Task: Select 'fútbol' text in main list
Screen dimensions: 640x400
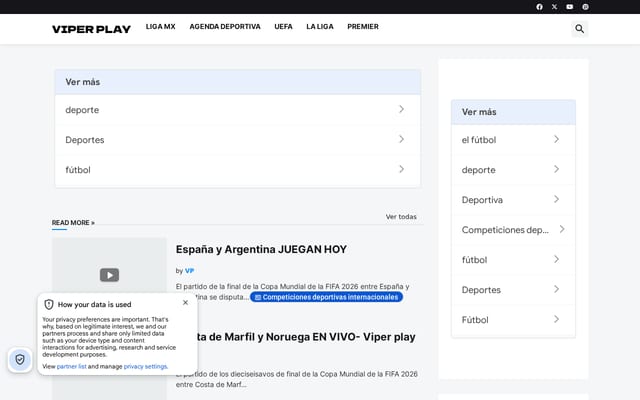Action: point(78,170)
